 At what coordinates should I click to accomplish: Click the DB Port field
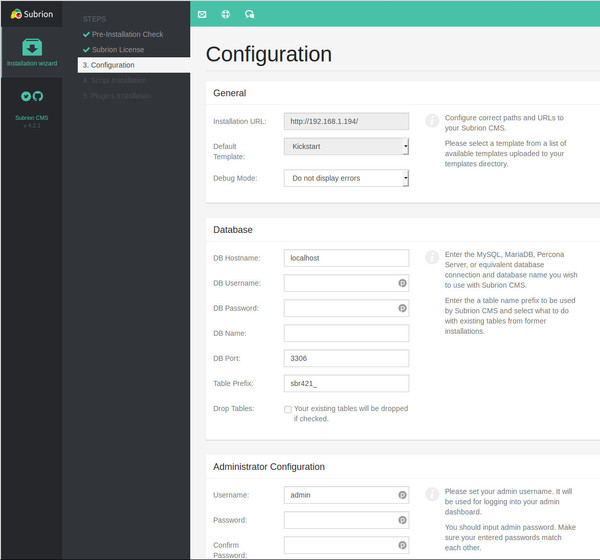[x=346, y=358]
